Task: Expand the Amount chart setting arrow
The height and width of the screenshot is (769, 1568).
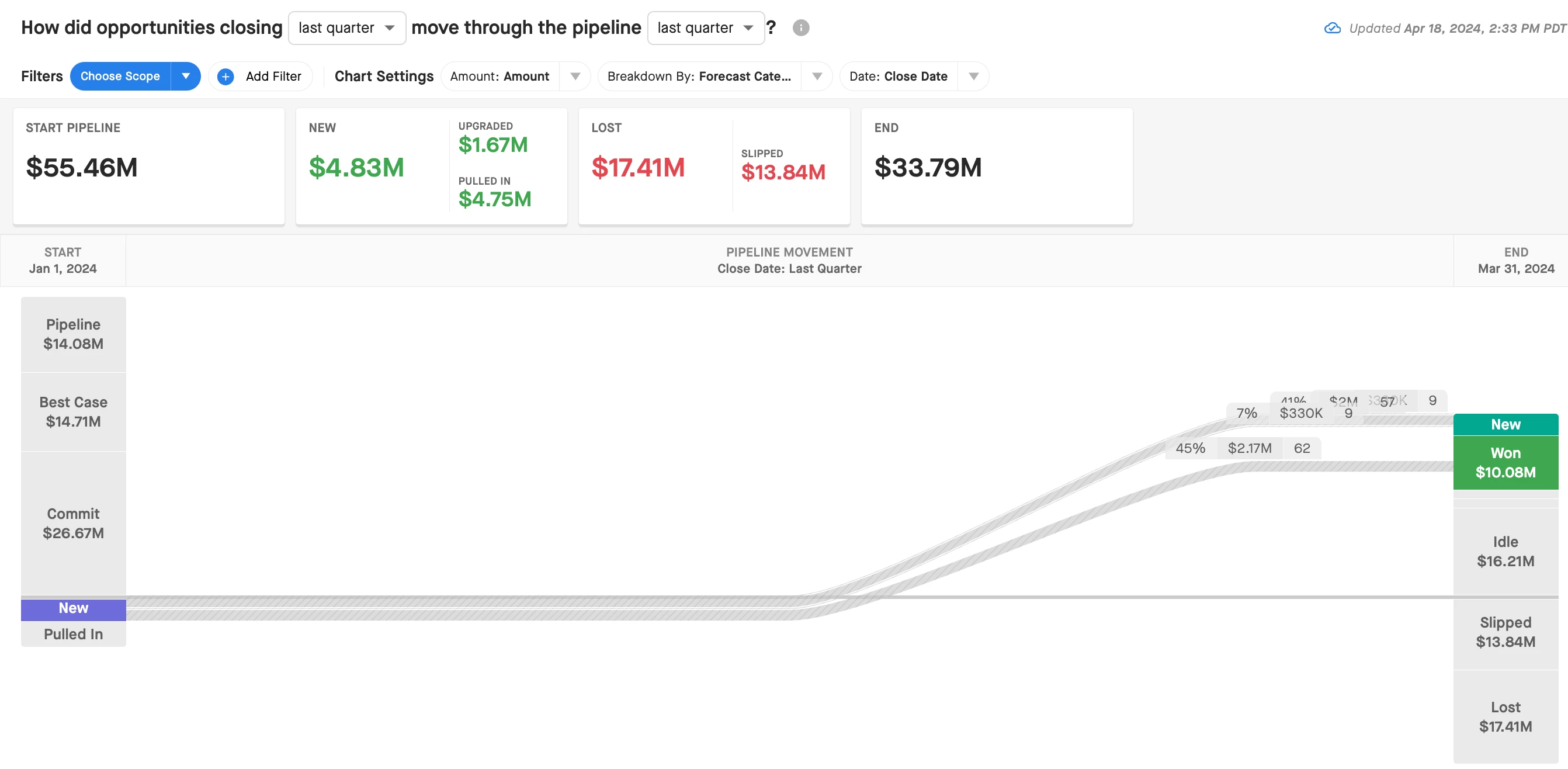Action: pyautogui.click(x=575, y=77)
